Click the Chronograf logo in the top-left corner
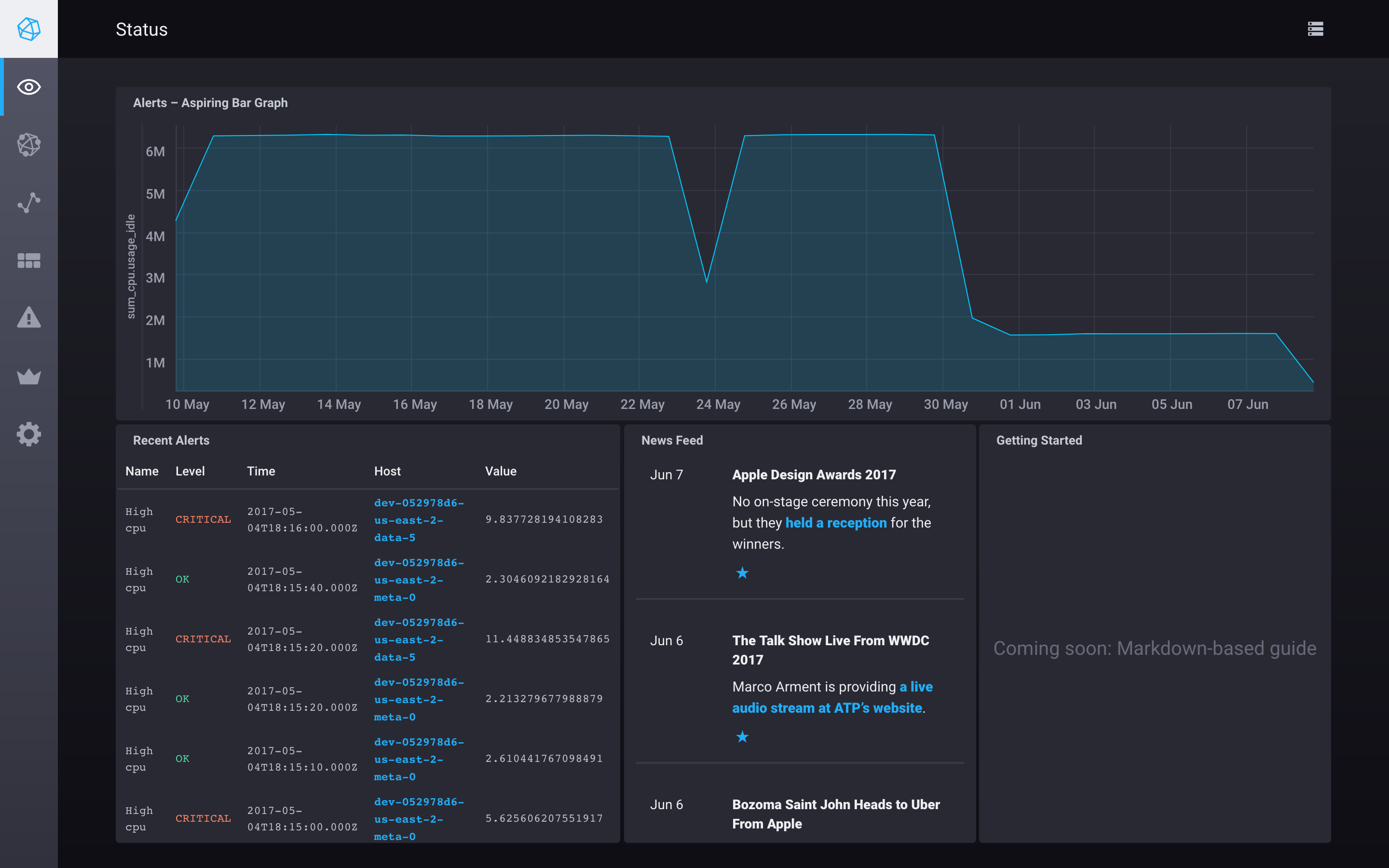This screenshot has width=1389, height=868. coord(28,29)
